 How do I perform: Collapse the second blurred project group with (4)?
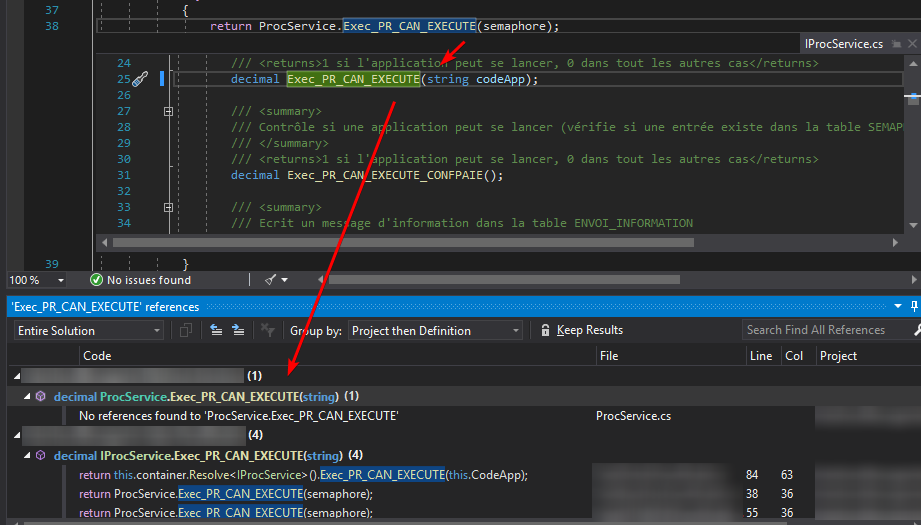click(x=16, y=435)
